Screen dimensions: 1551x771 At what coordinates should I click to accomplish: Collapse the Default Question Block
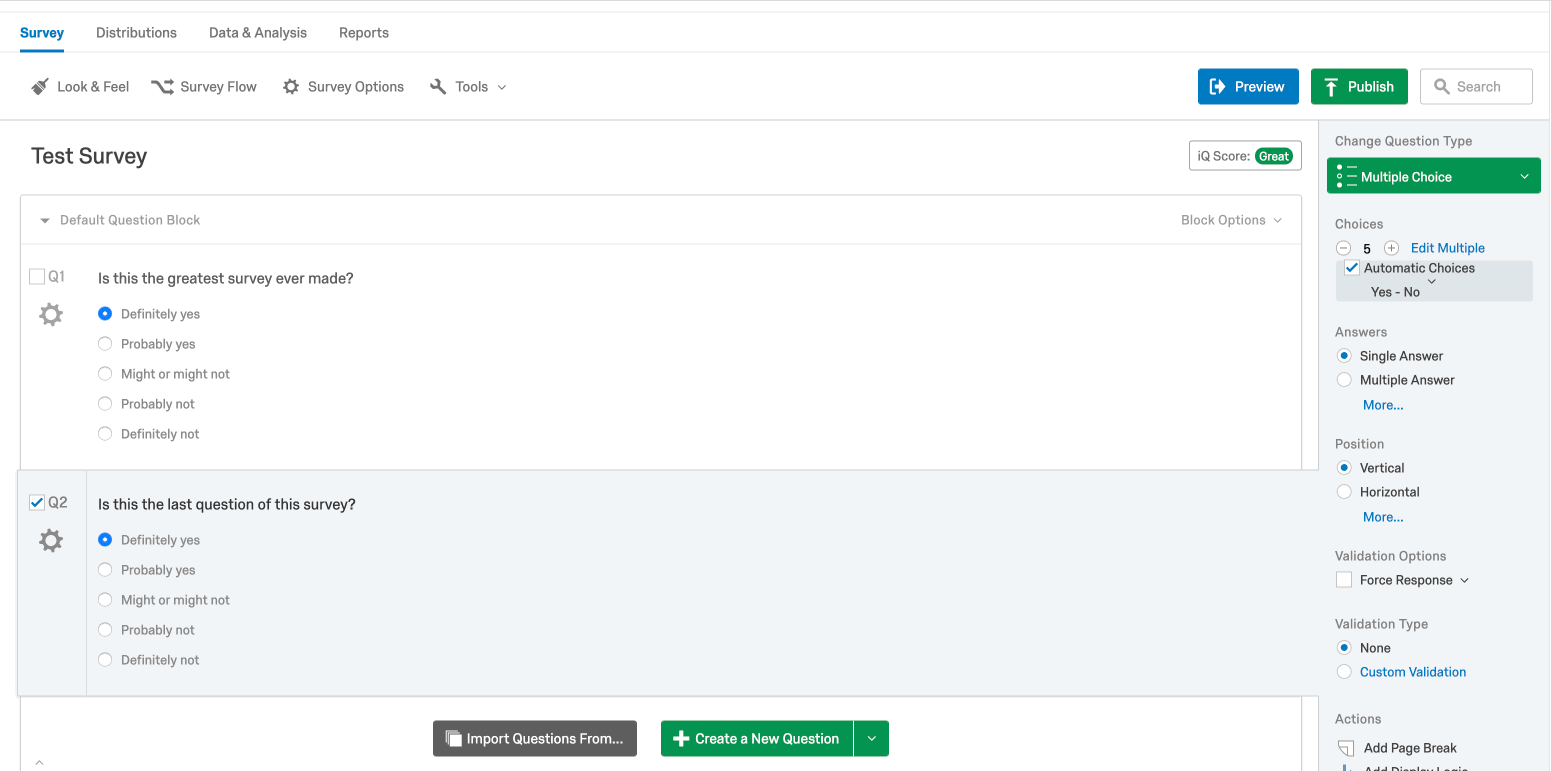(44, 220)
